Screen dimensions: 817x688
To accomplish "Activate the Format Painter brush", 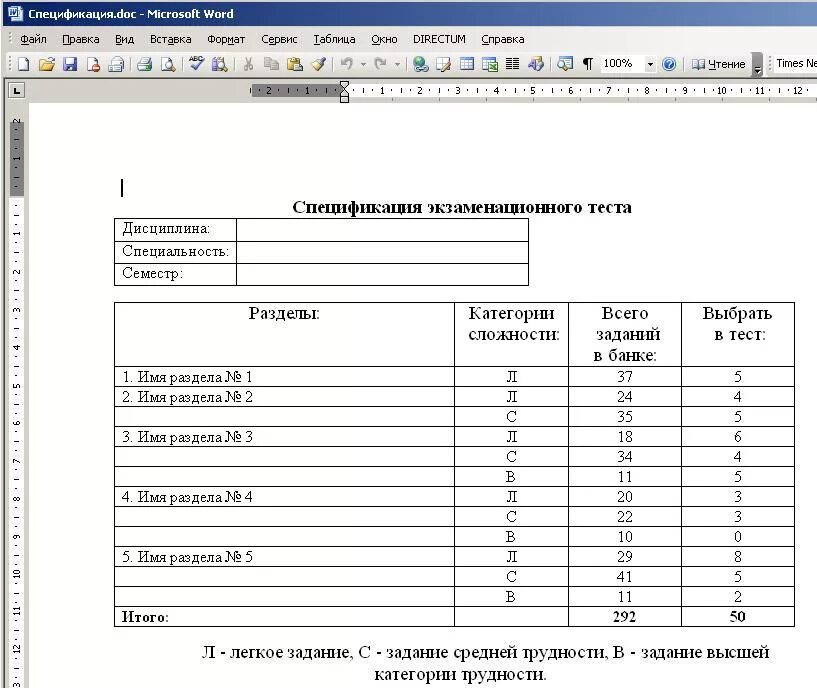I will [318, 64].
